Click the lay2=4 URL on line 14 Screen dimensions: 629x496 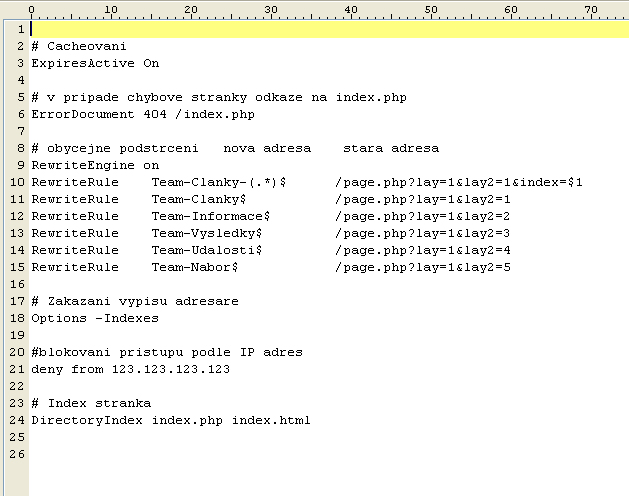423,250
